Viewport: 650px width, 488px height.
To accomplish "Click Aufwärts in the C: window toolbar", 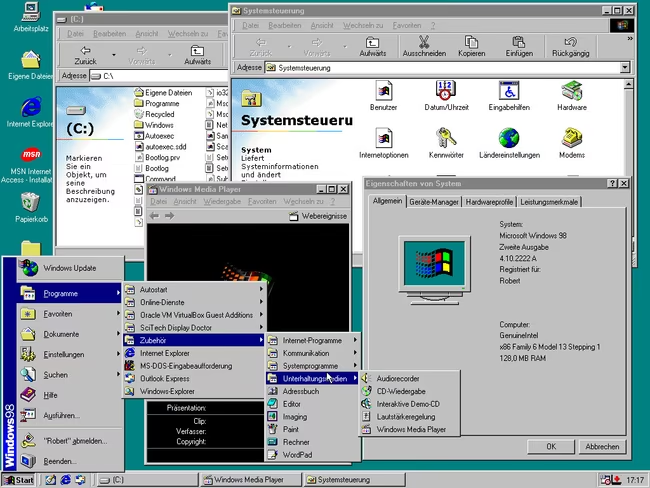I will (197, 55).
